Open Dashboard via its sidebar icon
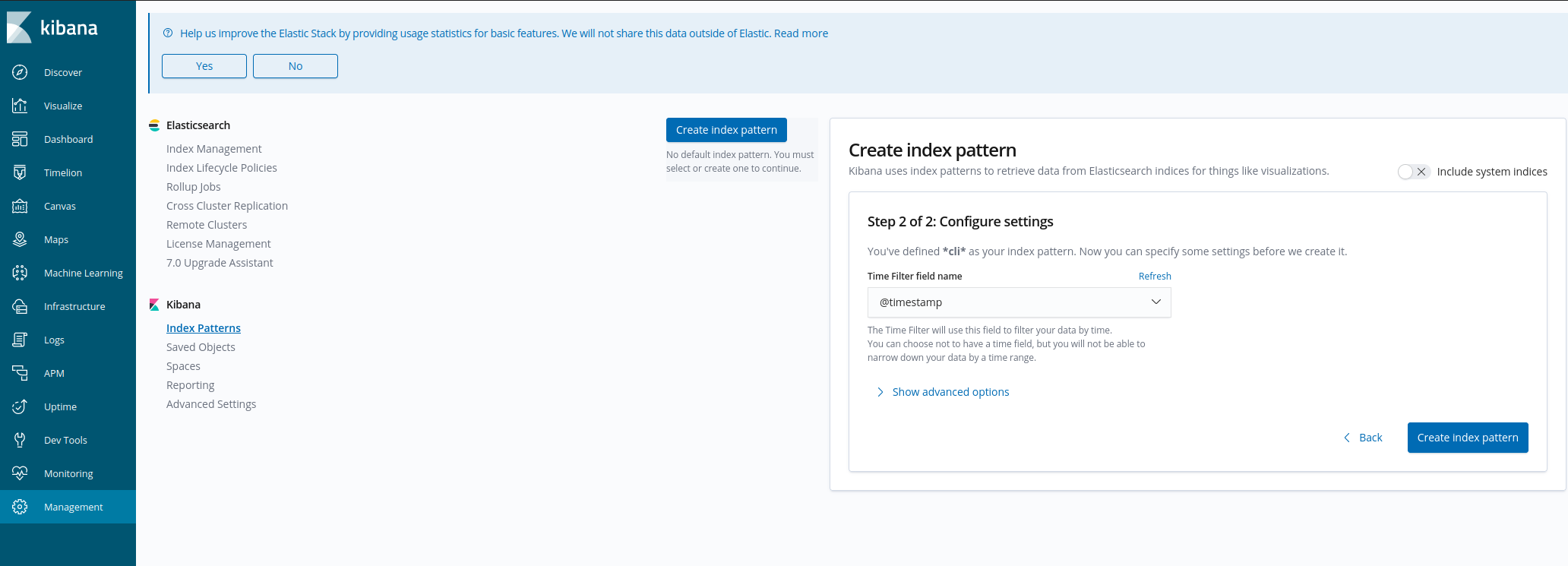The image size is (1568, 566). click(x=20, y=139)
